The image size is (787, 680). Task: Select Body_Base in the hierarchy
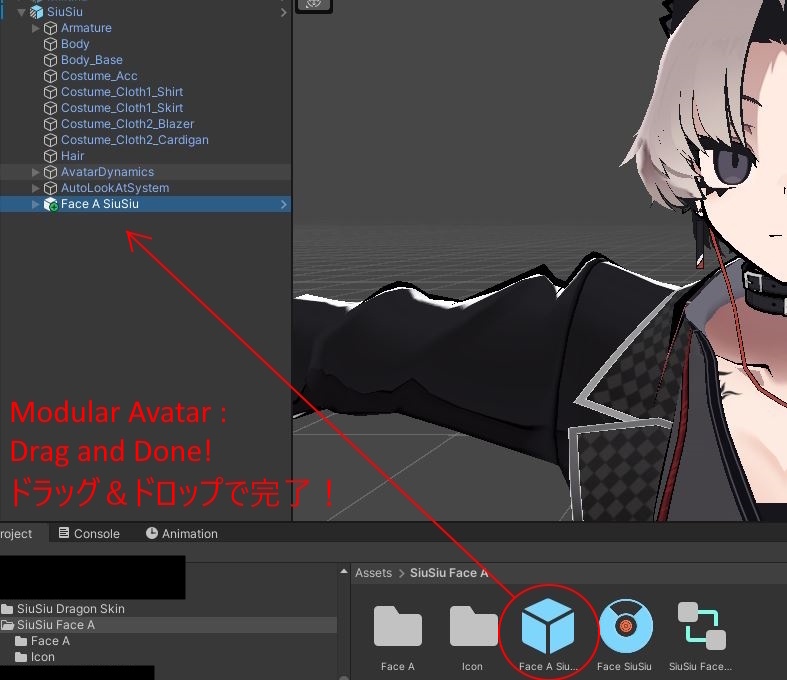tap(92, 60)
